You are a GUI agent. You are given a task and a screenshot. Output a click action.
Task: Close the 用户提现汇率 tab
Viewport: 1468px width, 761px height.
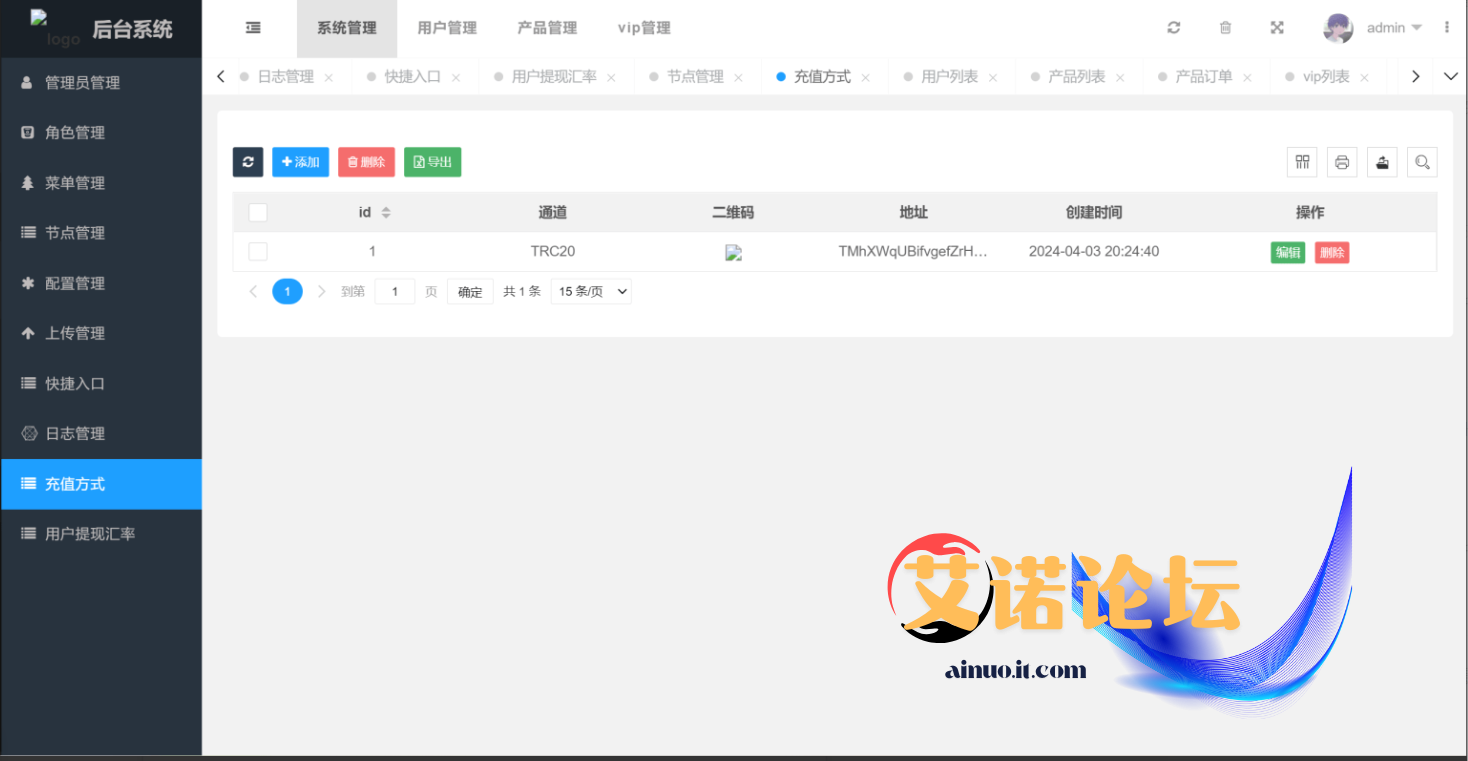(x=611, y=77)
